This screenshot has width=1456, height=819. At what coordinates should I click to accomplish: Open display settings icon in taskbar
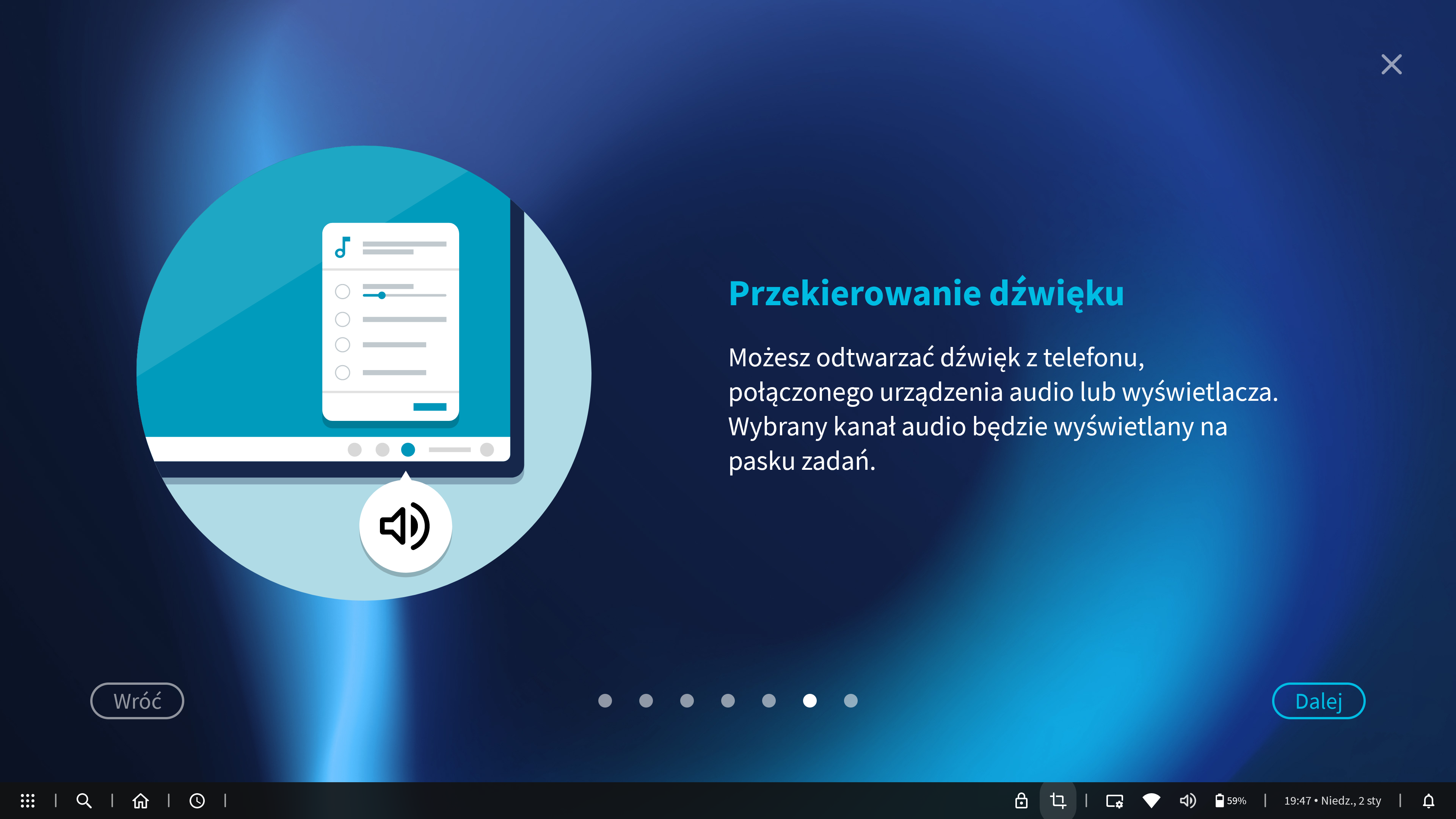coord(1115,801)
